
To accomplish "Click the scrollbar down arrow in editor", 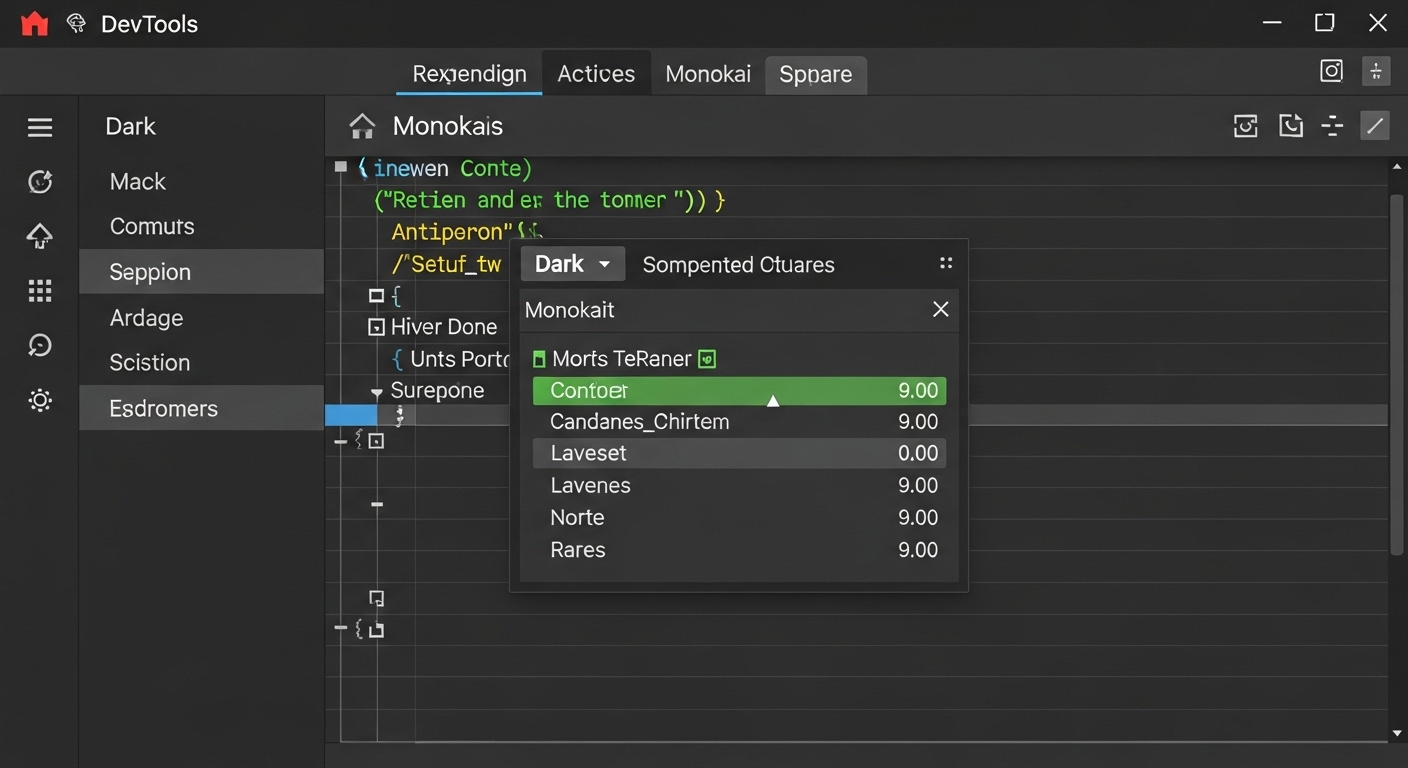I will pos(1397,734).
